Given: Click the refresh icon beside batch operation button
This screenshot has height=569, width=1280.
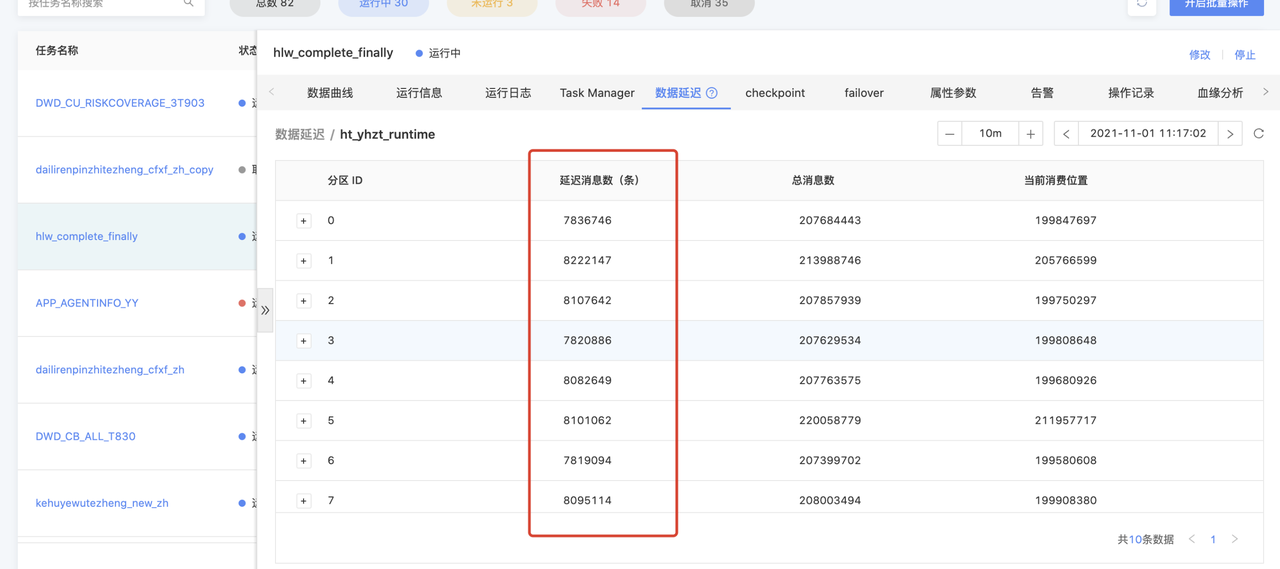Looking at the screenshot, I should 1141,5.
